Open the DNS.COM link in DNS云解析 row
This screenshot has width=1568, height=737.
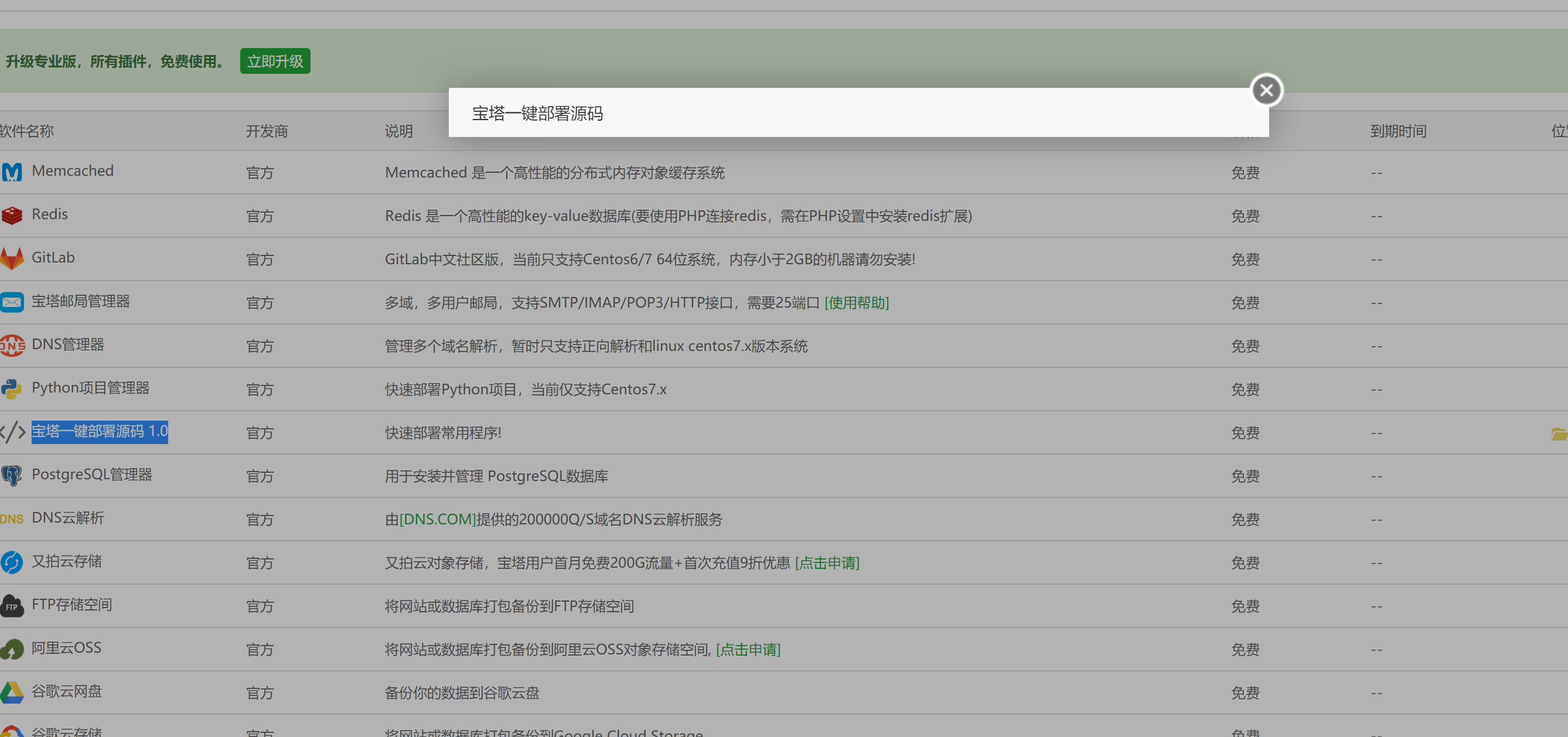438,519
